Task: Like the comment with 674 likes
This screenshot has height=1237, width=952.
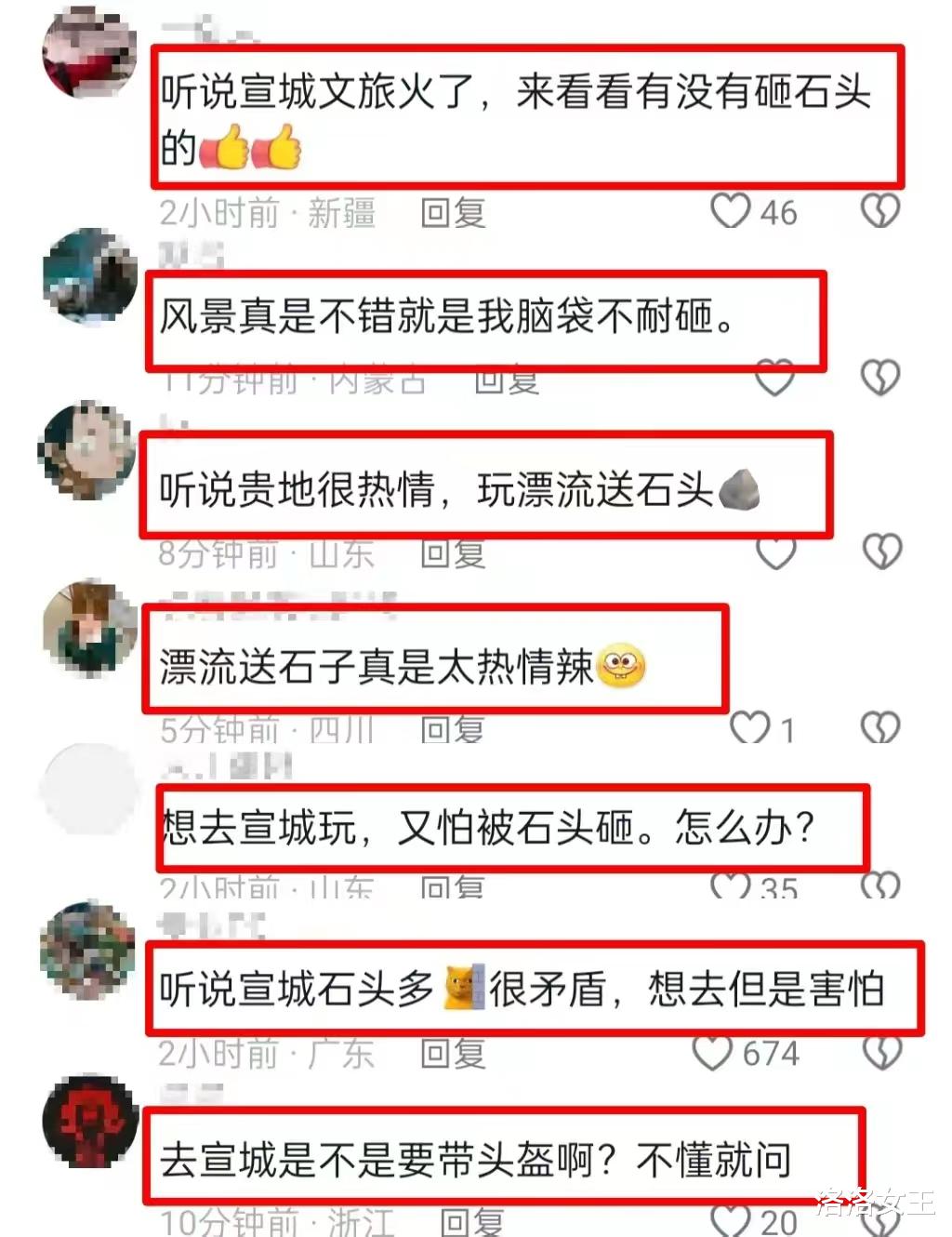Action: tap(712, 1053)
